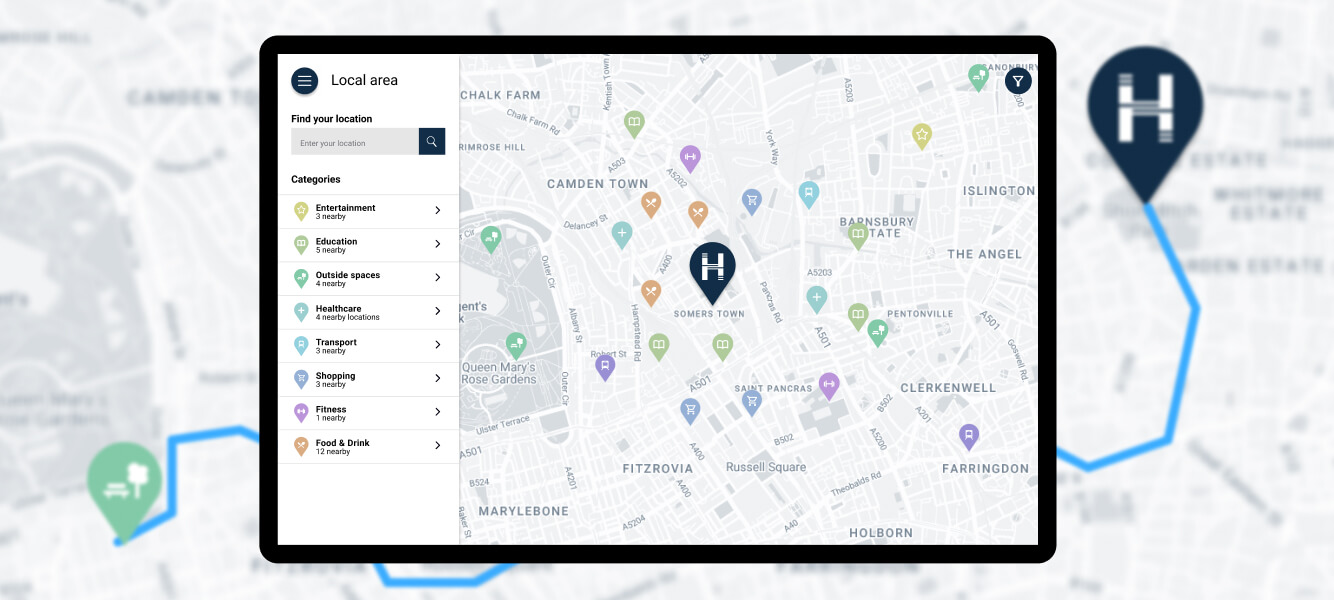This screenshot has width=1334, height=600.
Task: Click the education marker in Barnsbury Estate
Action: pos(857,235)
